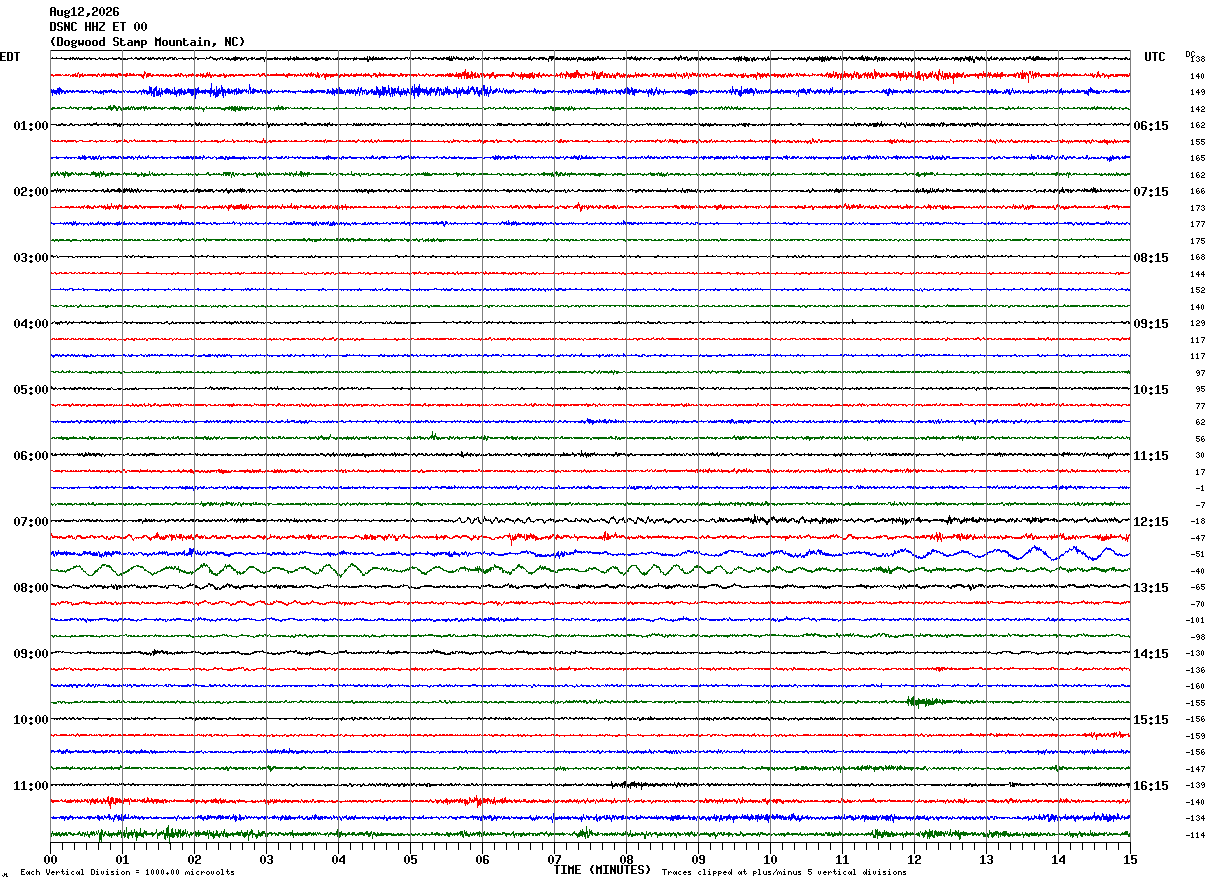The height and width of the screenshot is (886, 1210).
Task: Click minute 15 on the time axis
Action: (x=1130, y=859)
